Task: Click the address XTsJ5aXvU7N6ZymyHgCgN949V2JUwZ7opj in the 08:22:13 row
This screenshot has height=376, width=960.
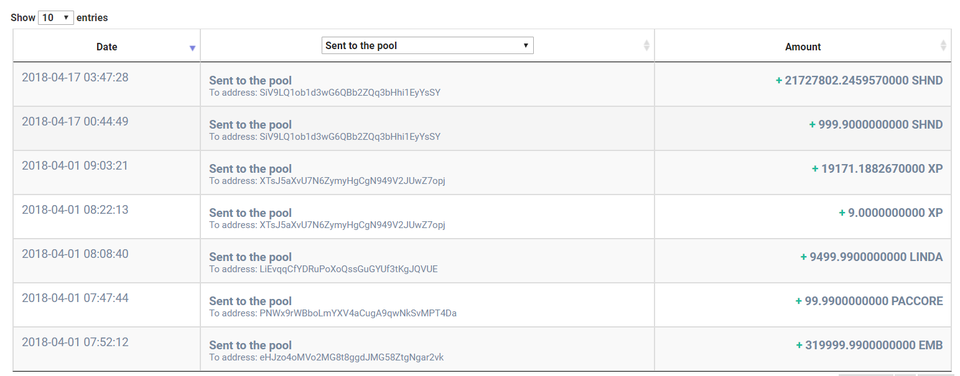Action: pyautogui.click(x=353, y=225)
